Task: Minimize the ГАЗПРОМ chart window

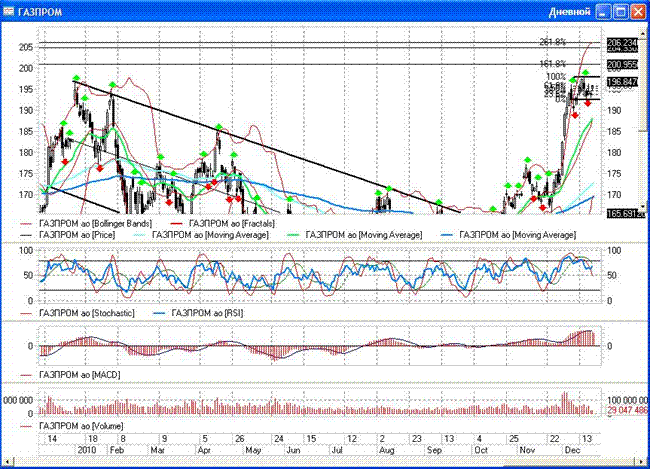Action: coord(603,12)
